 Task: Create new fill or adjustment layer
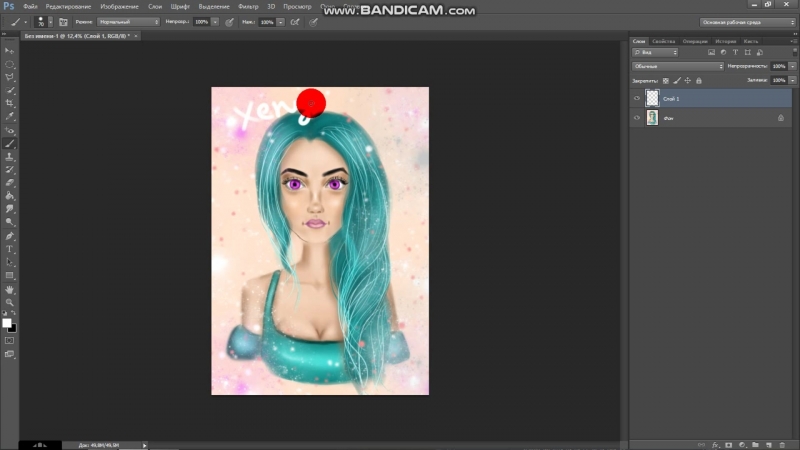pyautogui.click(x=742, y=445)
